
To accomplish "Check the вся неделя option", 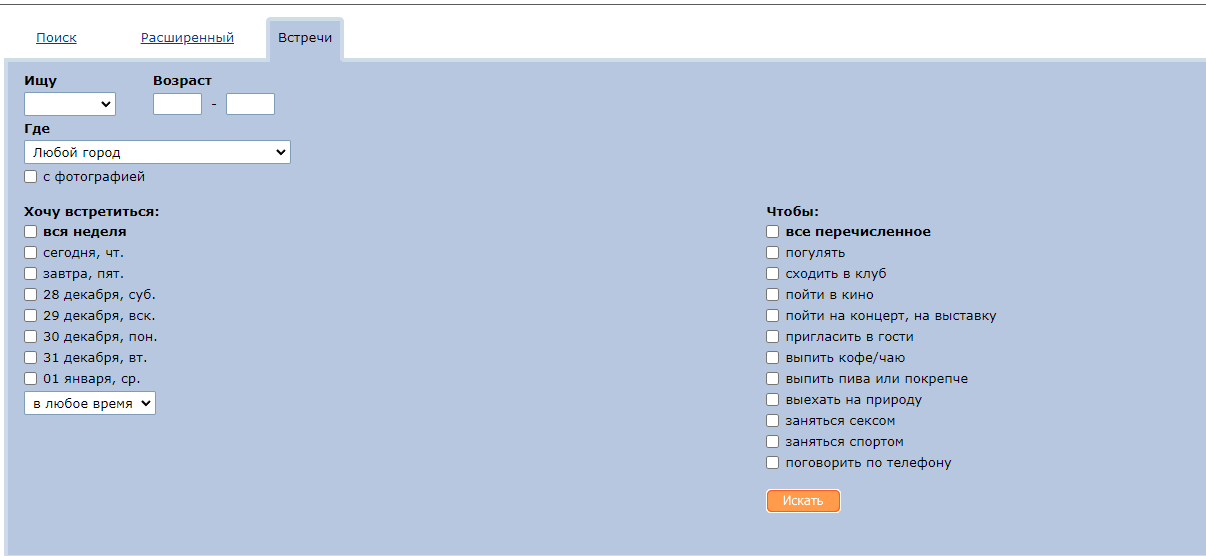I will (x=31, y=232).
